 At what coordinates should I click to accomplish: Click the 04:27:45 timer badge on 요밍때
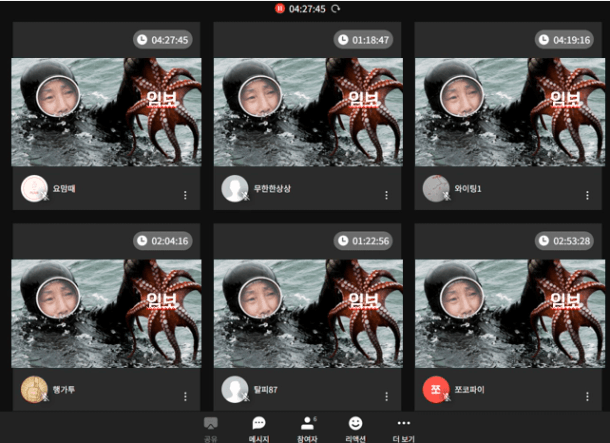tap(163, 40)
